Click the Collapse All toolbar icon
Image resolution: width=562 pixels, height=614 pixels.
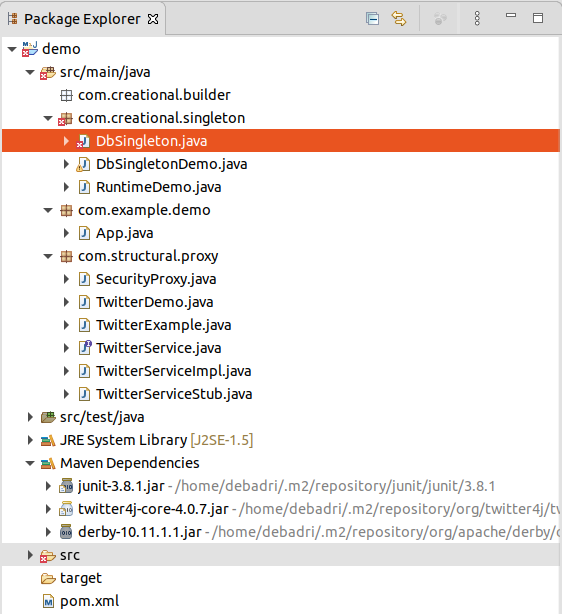372,18
